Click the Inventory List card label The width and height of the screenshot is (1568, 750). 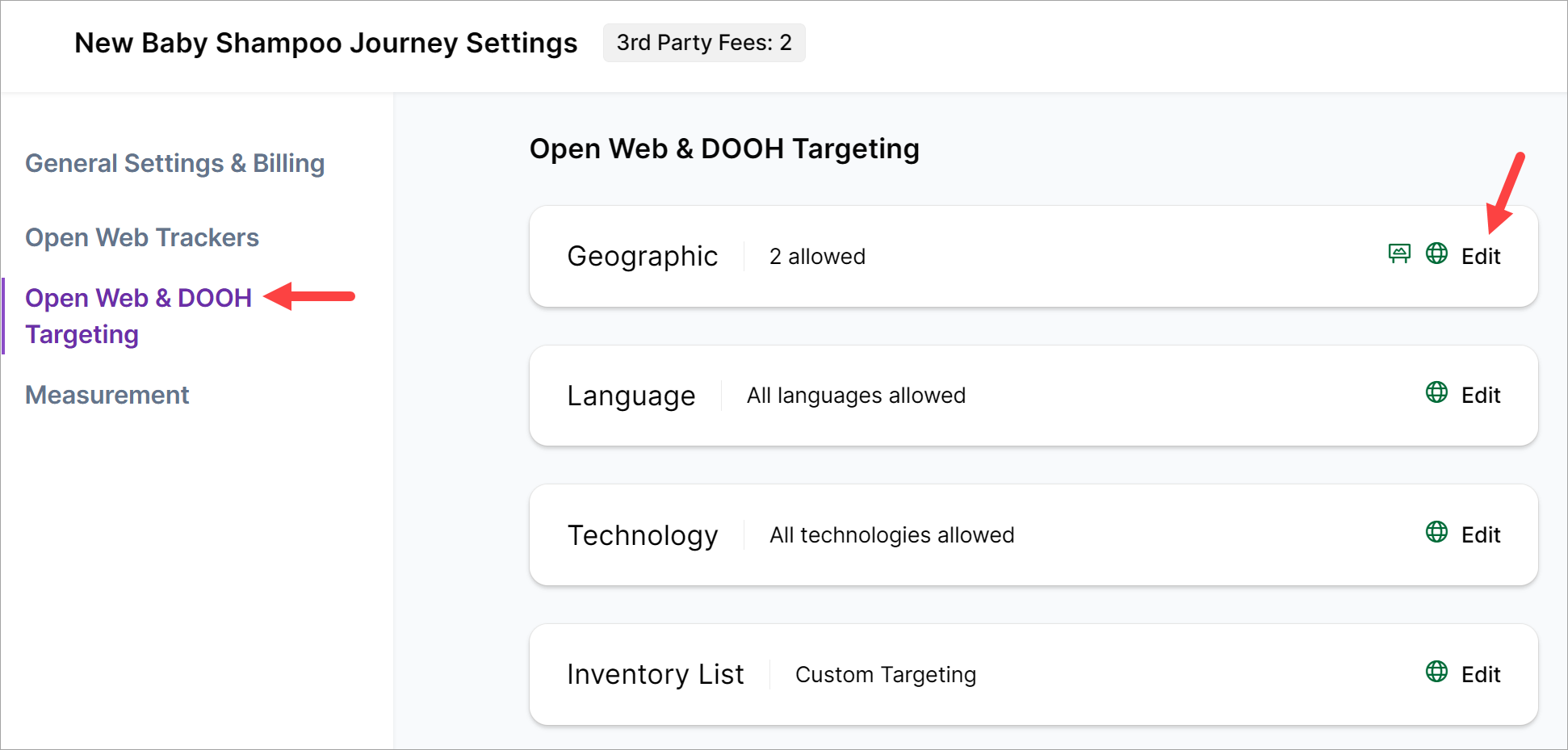[655, 675]
